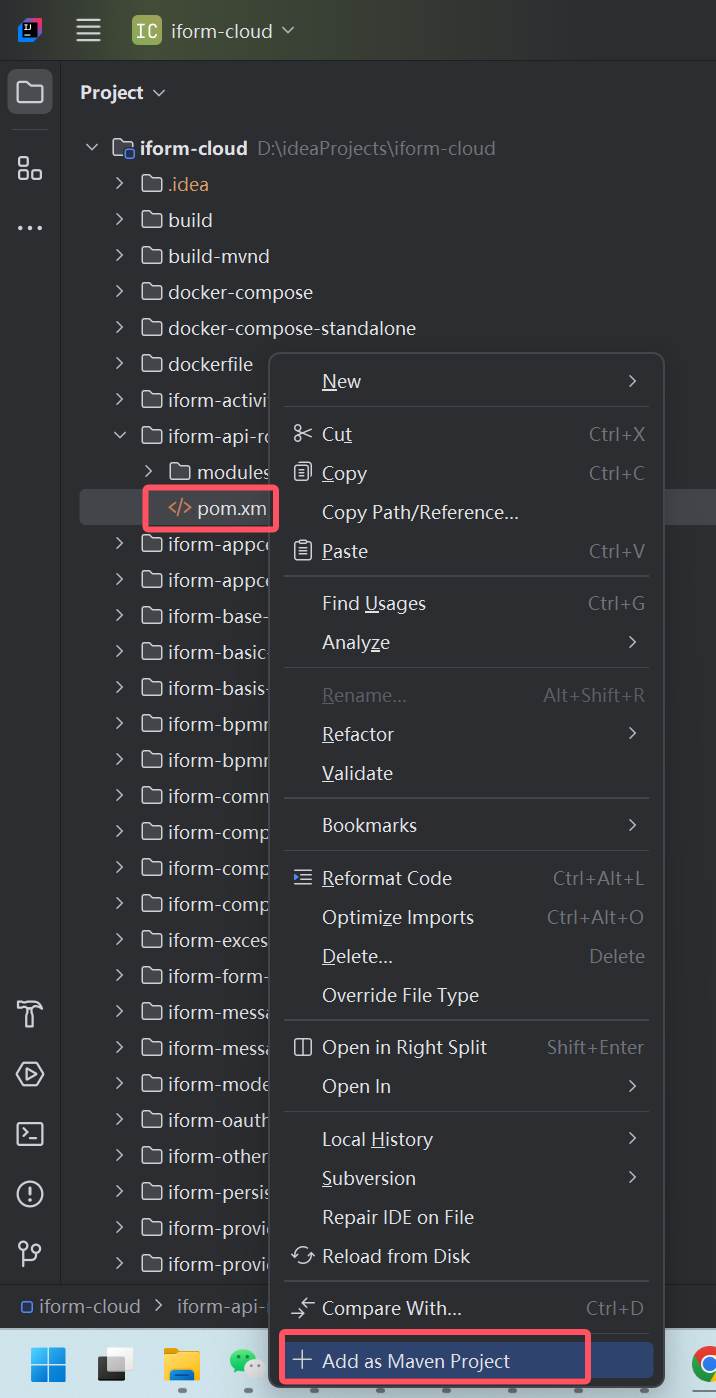
Task: Open the iform-cloud project switcher dropdown
Action: coord(215,30)
